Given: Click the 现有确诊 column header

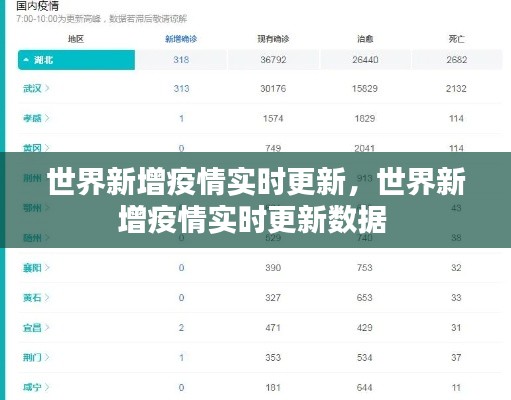Looking at the screenshot, I should [273, 39].
